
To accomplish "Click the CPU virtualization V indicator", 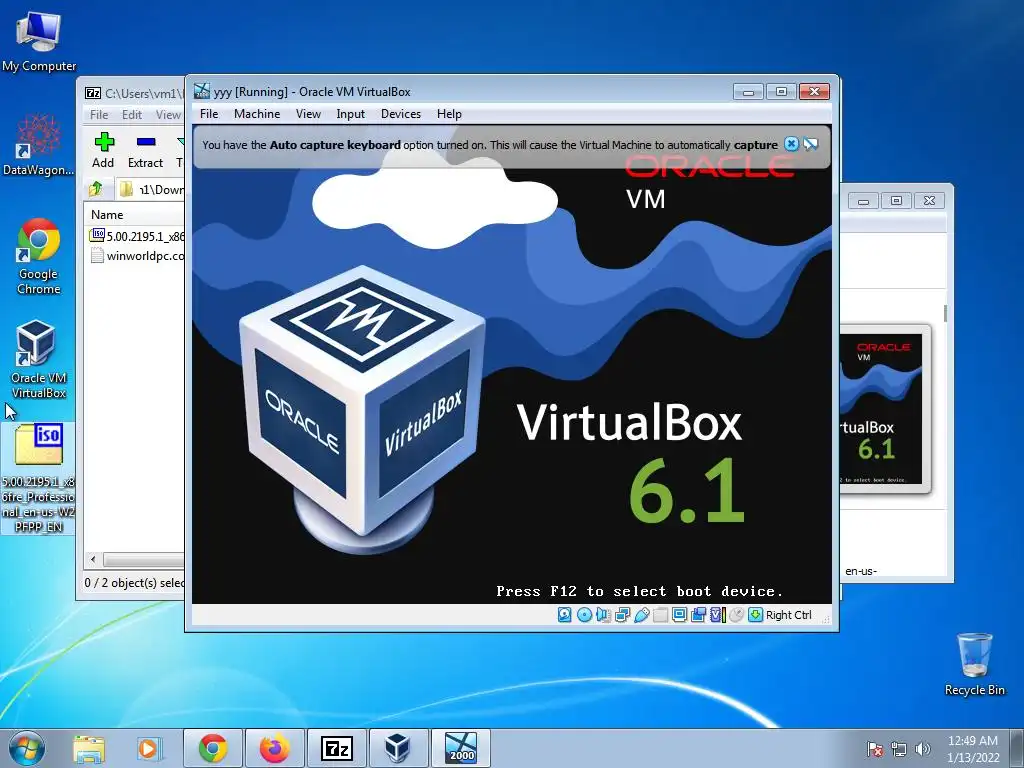I will pos(717,615).
